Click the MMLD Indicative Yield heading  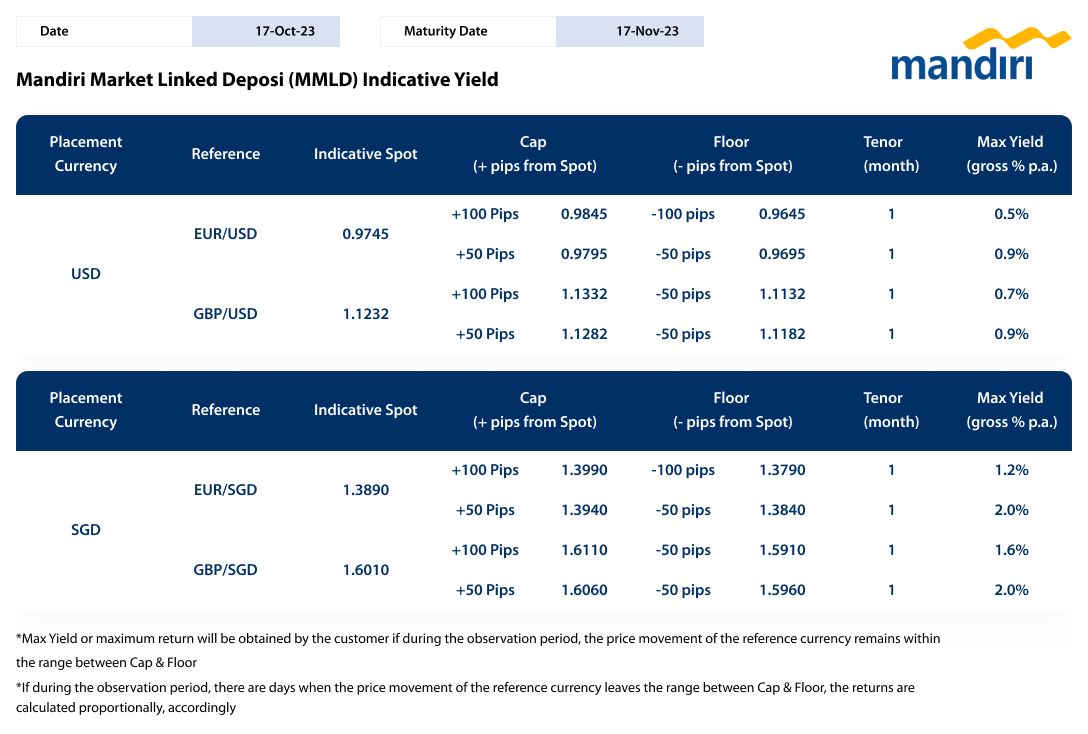[x=257, y=80]
